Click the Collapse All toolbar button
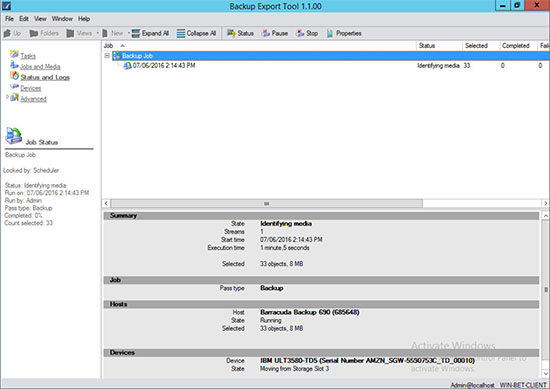This screenshot has width=550, height=389. point(196,33)
